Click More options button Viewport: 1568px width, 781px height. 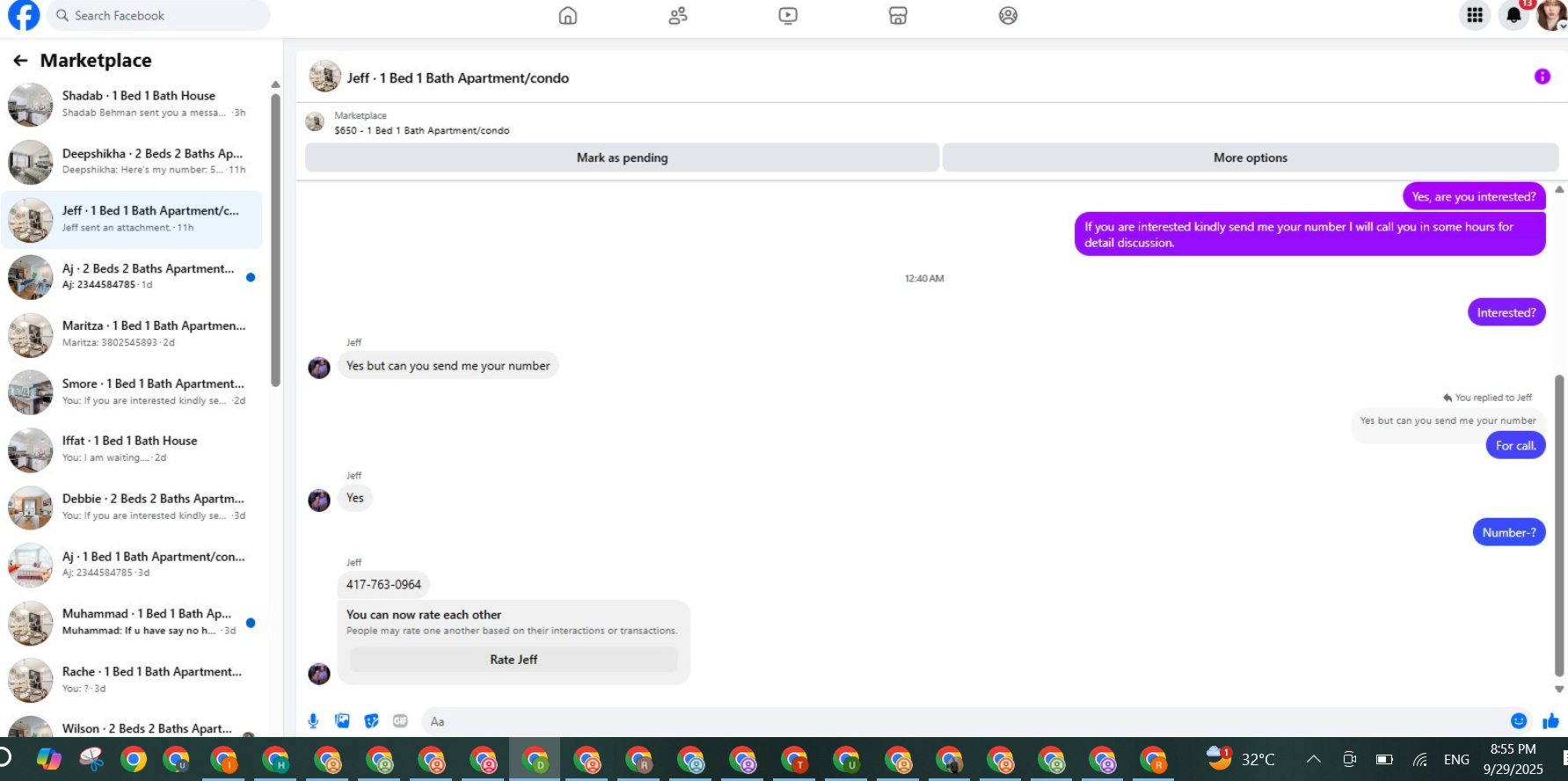pyautogui.click(x=1251, y=157)
